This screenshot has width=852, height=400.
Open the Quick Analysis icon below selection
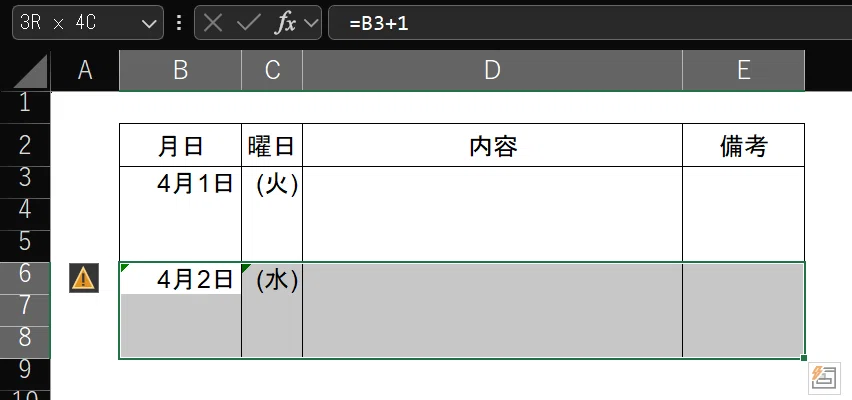[824, 378]
